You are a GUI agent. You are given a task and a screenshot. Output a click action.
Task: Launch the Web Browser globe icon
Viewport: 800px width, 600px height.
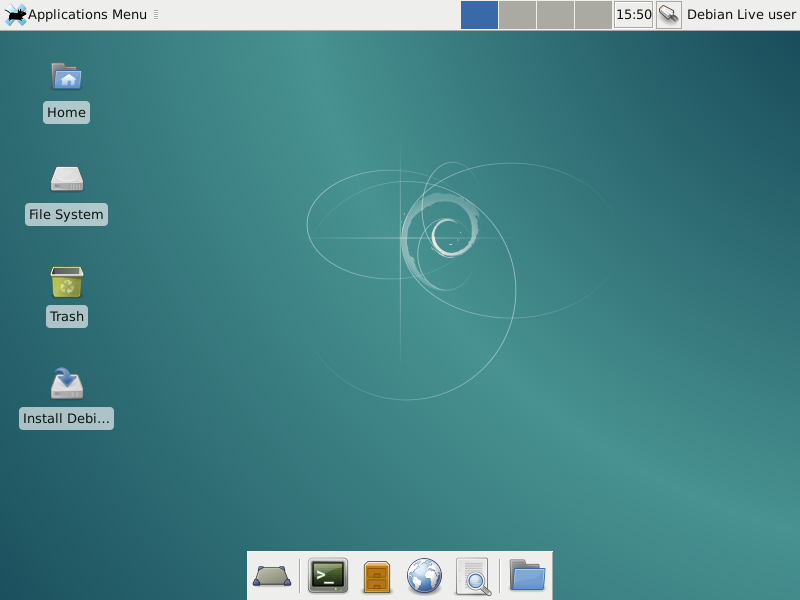click(x=424, y=576)
